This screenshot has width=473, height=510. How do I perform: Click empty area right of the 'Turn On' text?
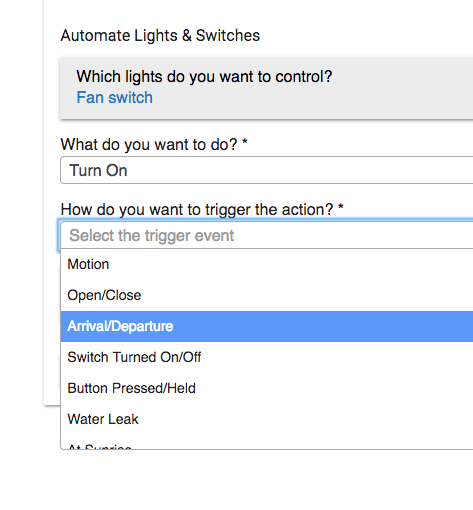pos(300,170)
